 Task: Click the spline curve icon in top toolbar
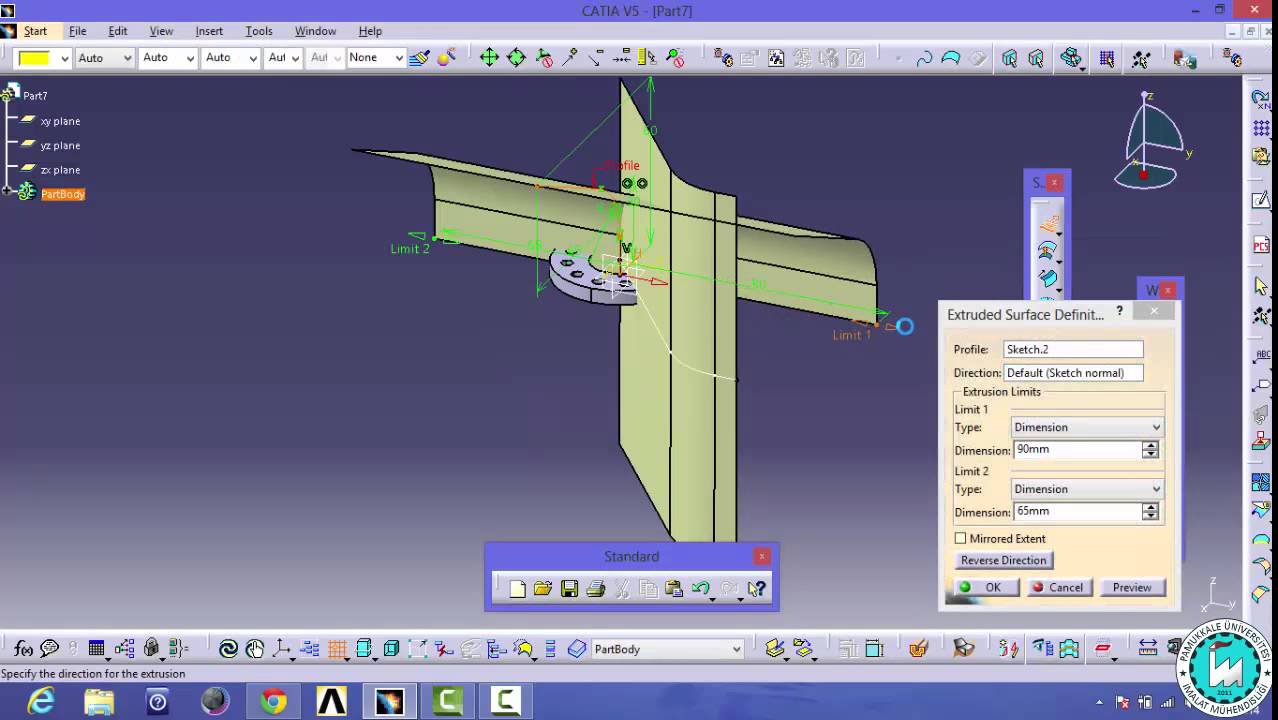point(925,58)
